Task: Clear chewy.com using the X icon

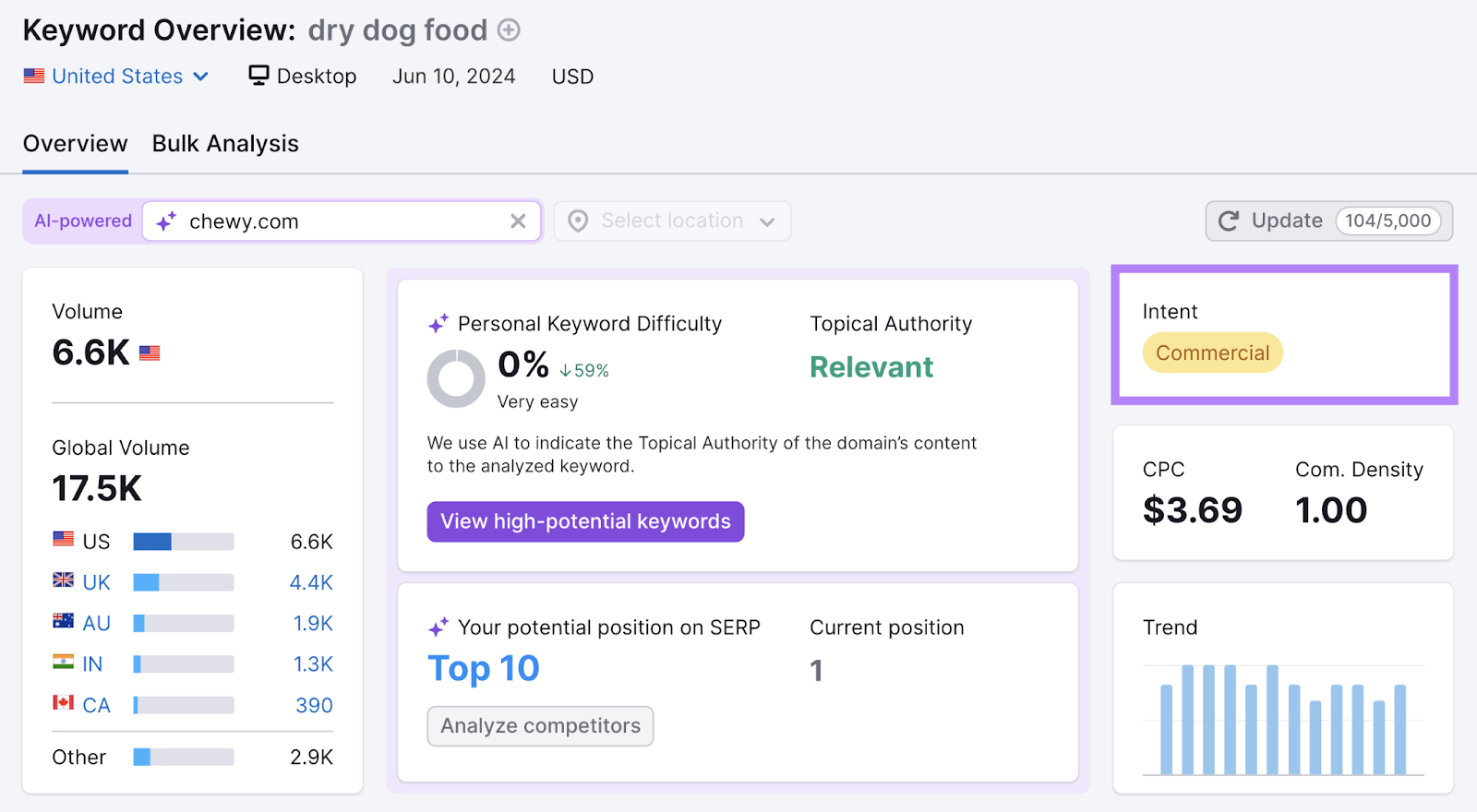Action: (x=518, y=221)
